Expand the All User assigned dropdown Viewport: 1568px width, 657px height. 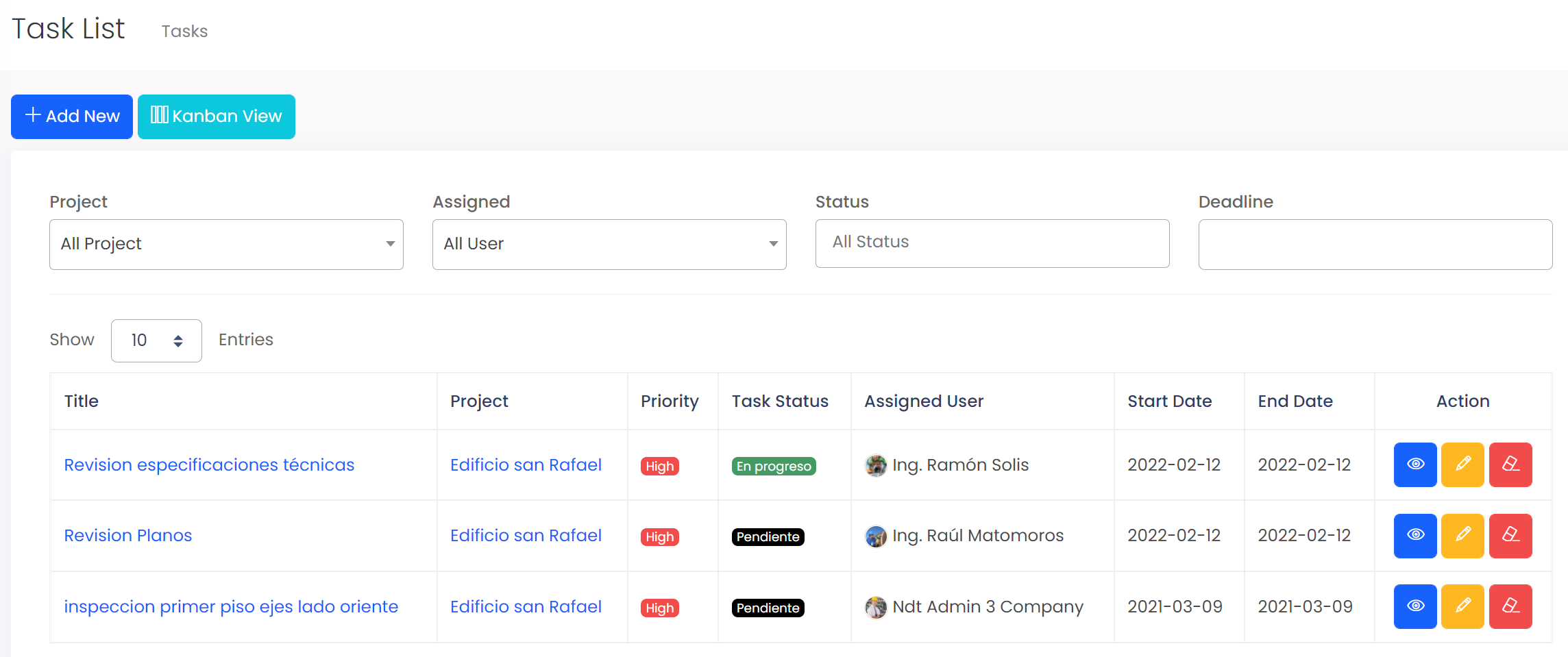click(x=609, y=244)
